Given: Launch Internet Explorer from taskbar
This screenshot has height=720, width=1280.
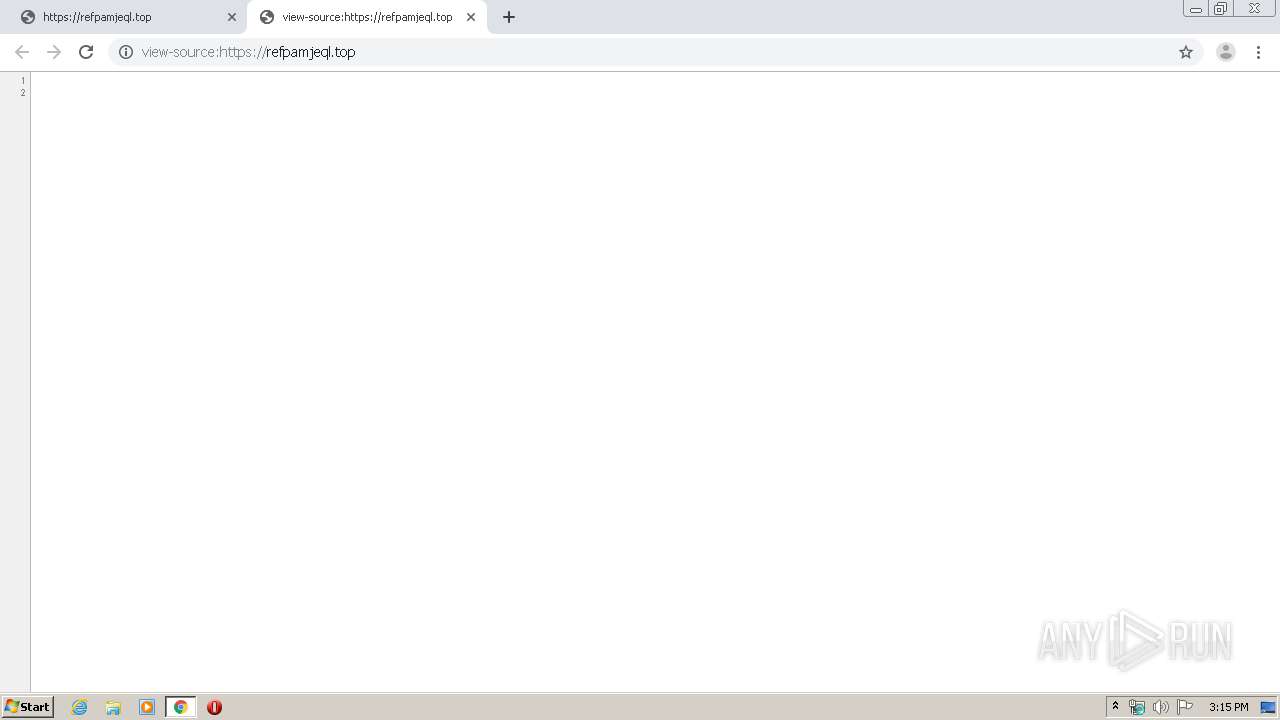Looking at the screenshot, I should pyautogui.click(x=80, y=707).
